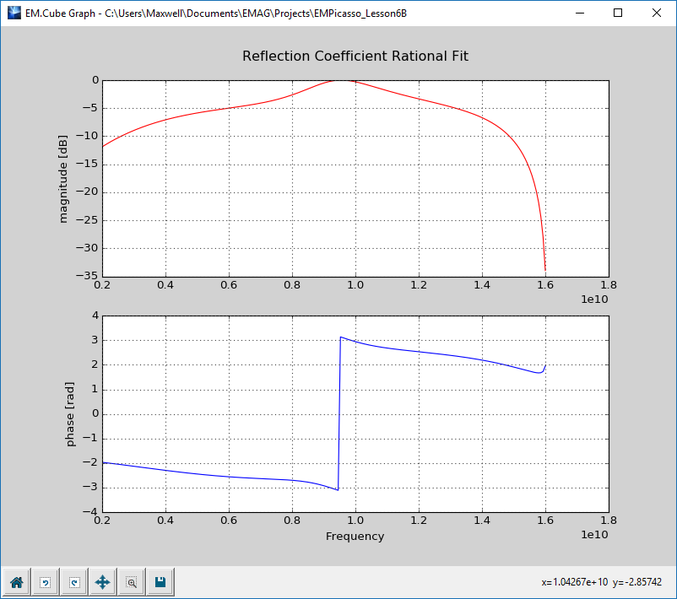Click the Home reset view icon
The width and height of the screenshot is (677, 599).
click(x=16, y=582)
